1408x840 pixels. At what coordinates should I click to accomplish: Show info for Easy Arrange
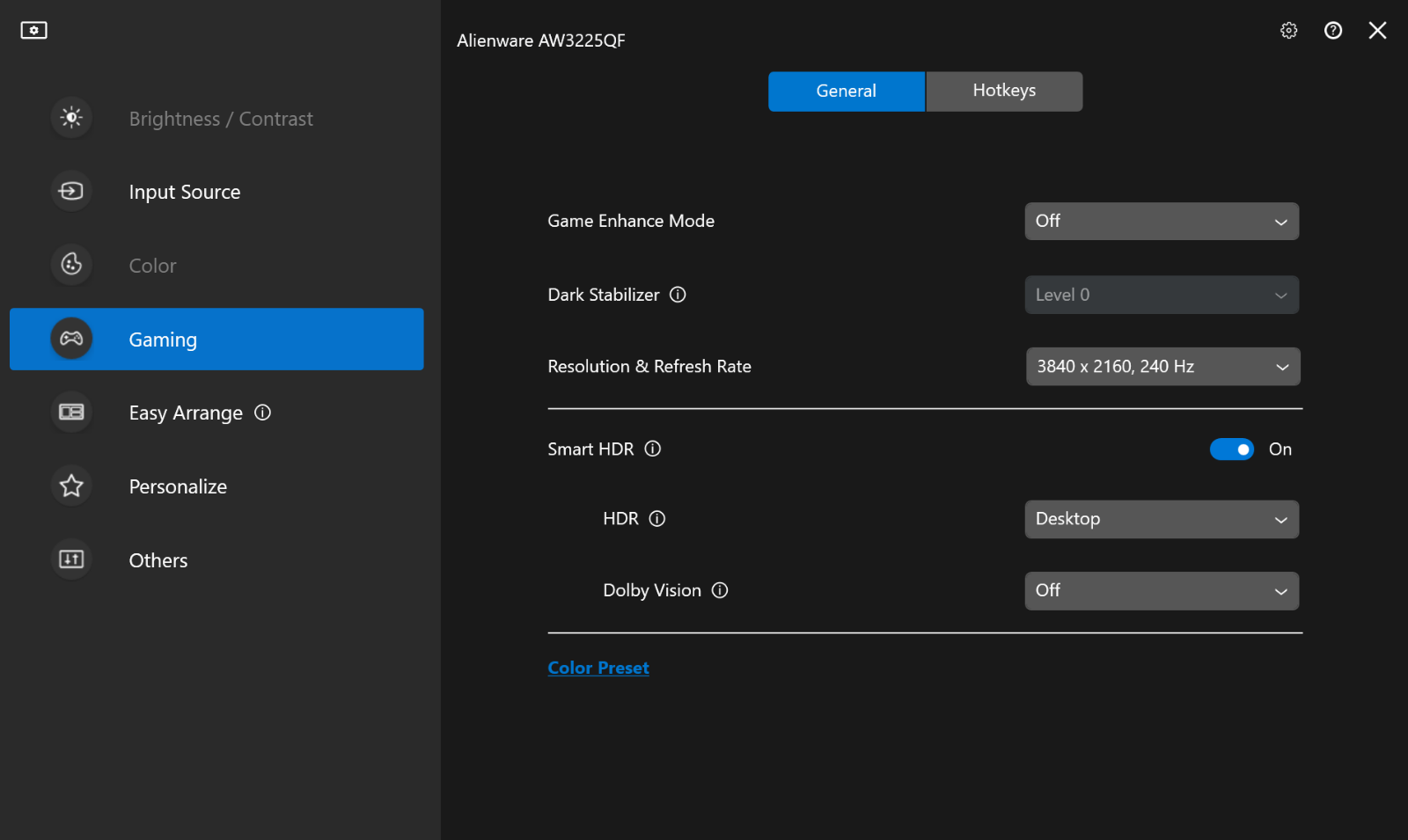coord(262,413)
